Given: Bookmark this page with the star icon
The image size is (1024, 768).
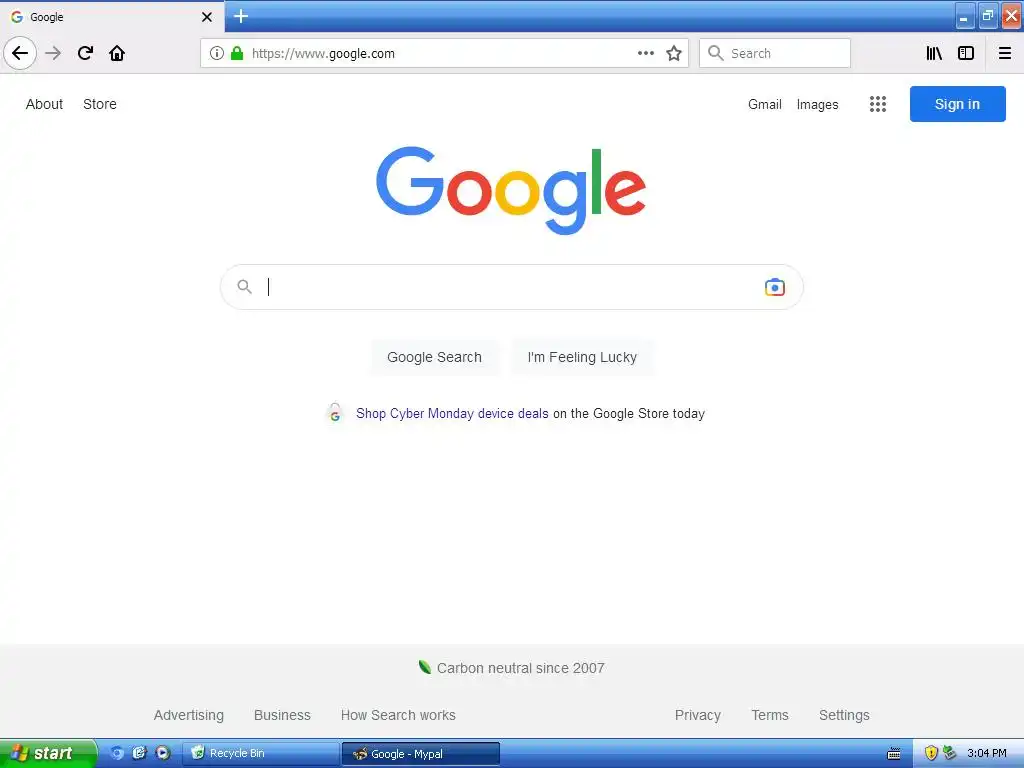Looking at the screenshot, I should tap(674, 54).
